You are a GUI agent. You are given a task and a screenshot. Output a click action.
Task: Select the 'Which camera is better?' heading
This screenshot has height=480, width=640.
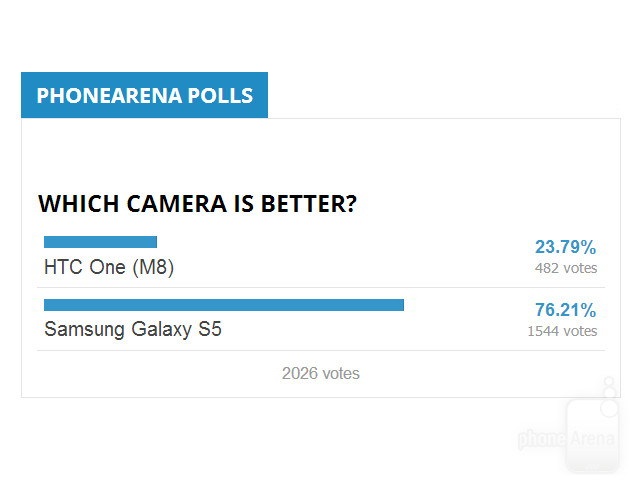(x=198, y=204)
